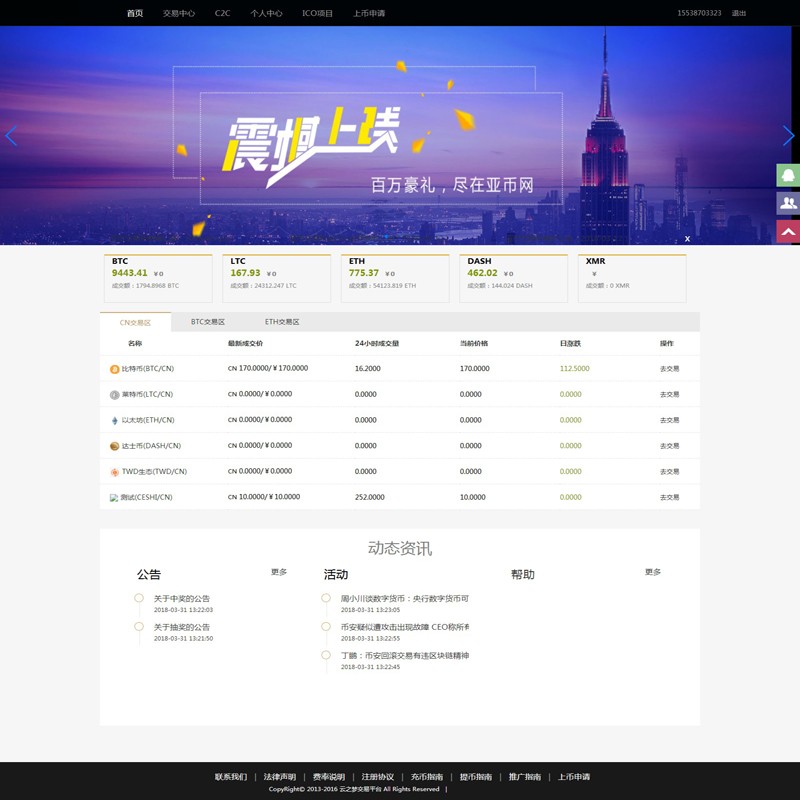Click the Litecoin icon in the LTC/CN row
800x800 pixels.
tap(113, 394)
